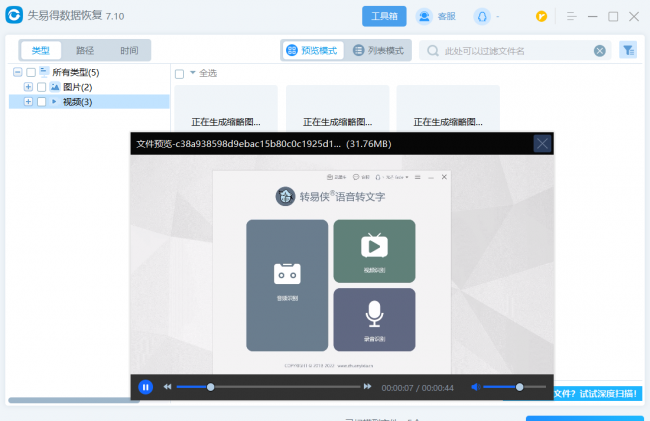This screenshot has height=421, width=650.
Task: Click the orange VIP badge icon
Action: (x=541, y=16)
